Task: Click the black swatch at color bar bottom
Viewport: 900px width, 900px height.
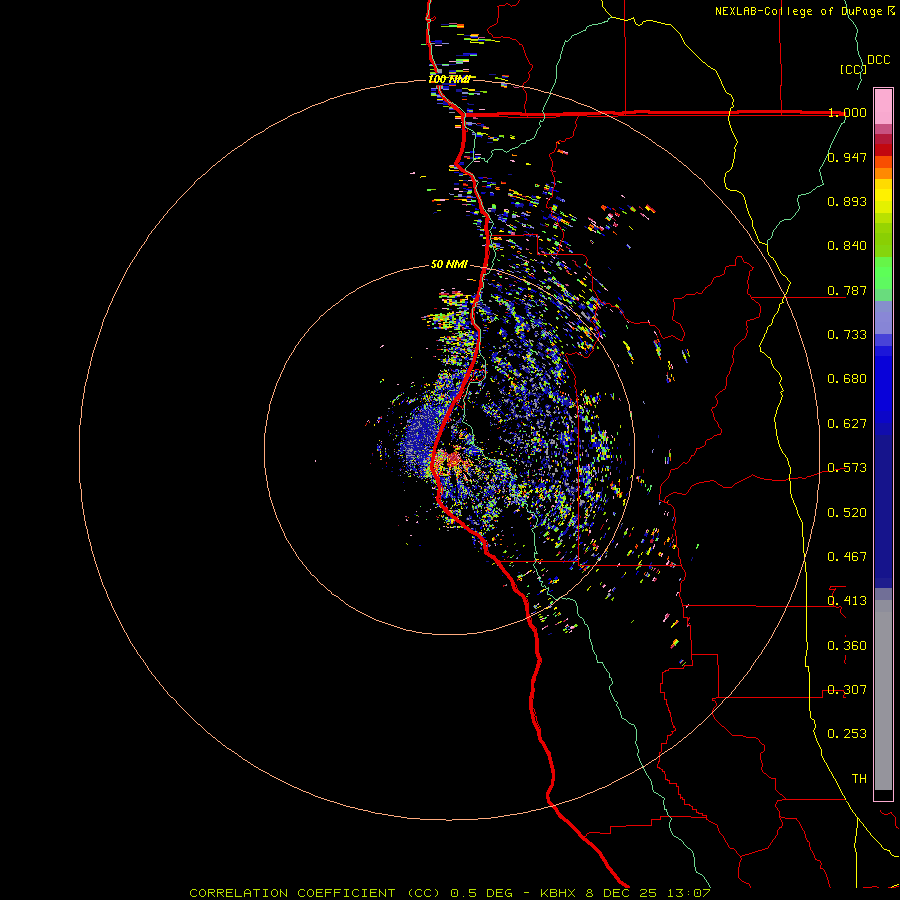Action: tap(883, 795)
